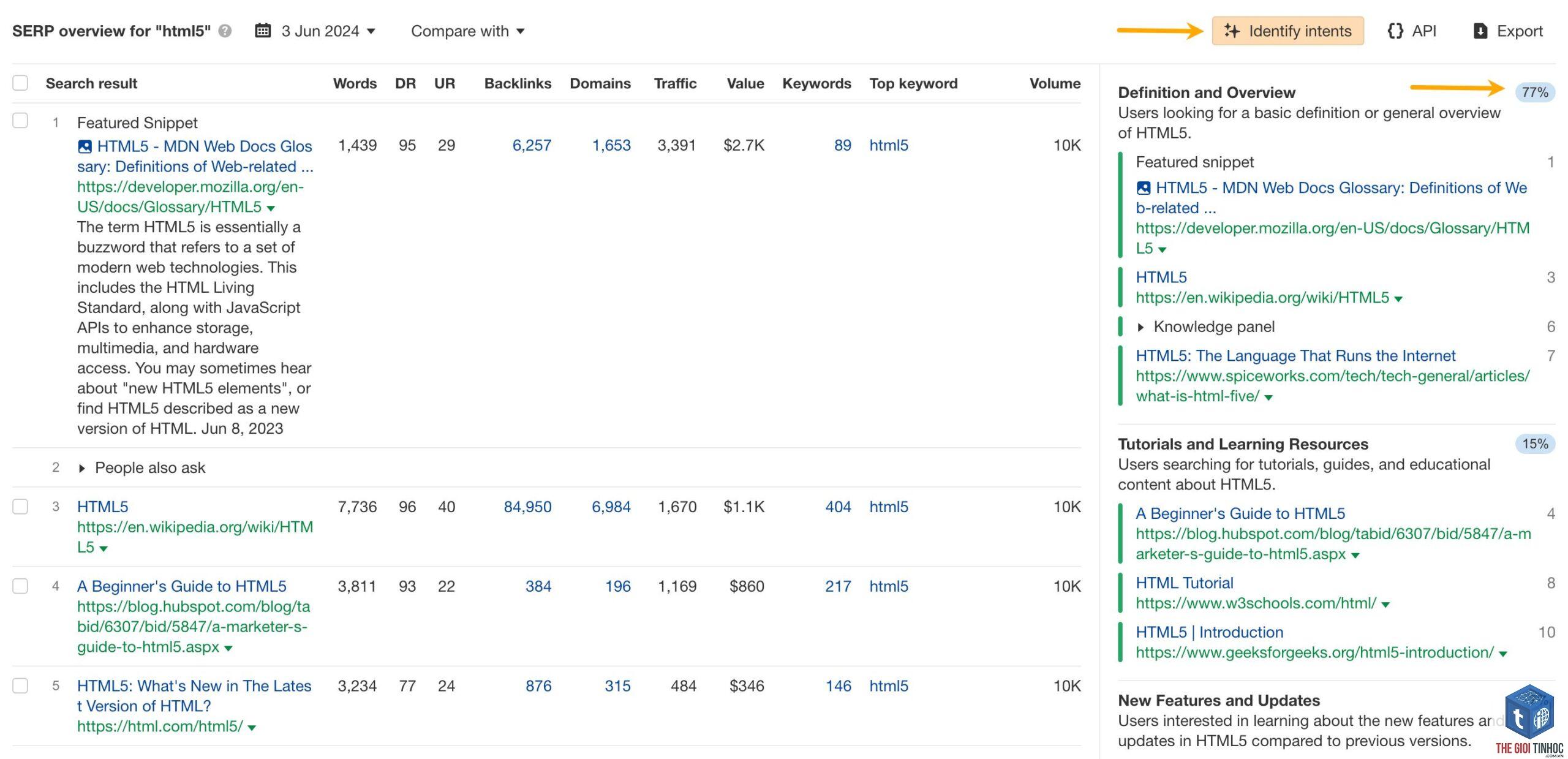
Task: Sort by the Words column header
Action: (x=355, y=83)
